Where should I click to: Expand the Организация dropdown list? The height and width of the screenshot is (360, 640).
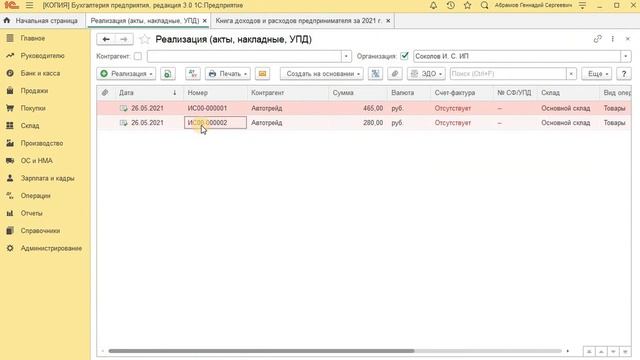pyautogui.click(x=625, y=56)
